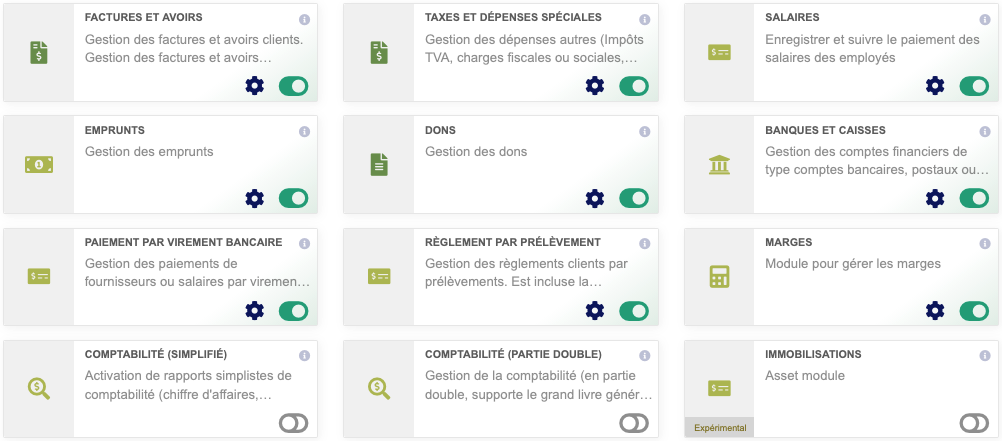This screenshot has width=1002, height=441.
Task: Enable the Immobilisations module toggle
Action: (x=974, y=424)
